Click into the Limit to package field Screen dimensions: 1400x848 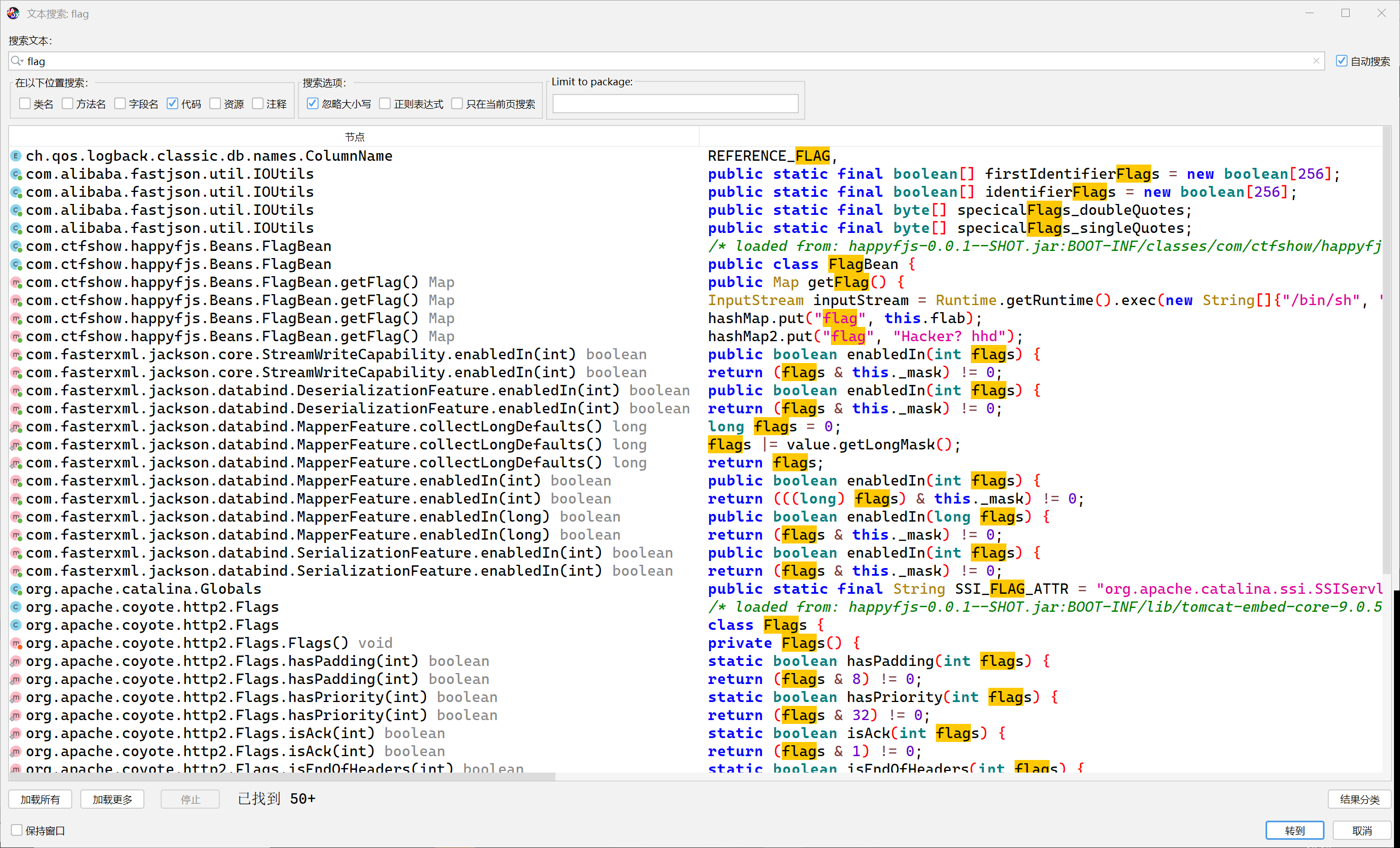tap(675, 103)
